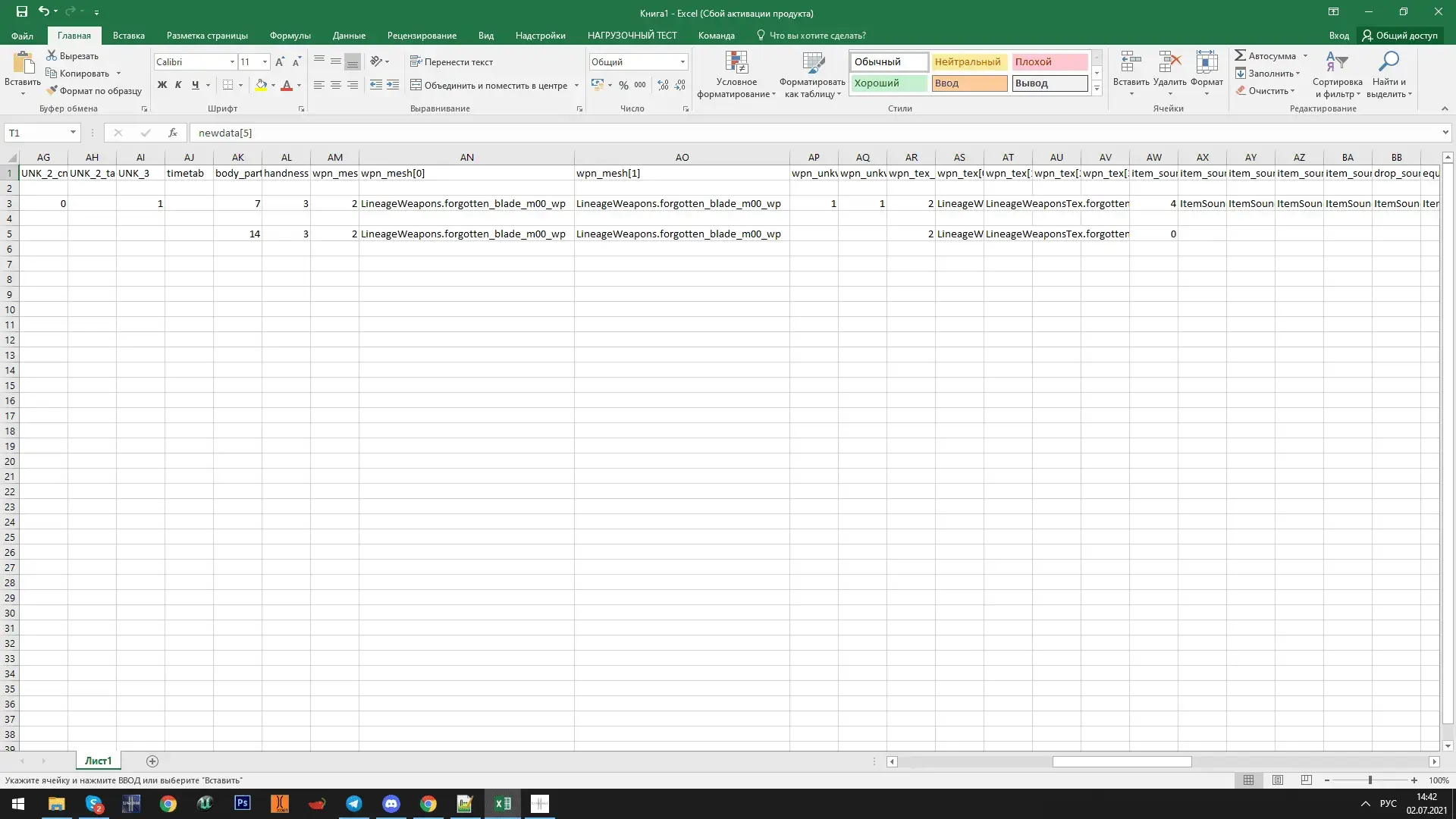Align cell content to bottom
Image resolution: width=1456 pixels, height=819 pixels.
tap(353, 61)
